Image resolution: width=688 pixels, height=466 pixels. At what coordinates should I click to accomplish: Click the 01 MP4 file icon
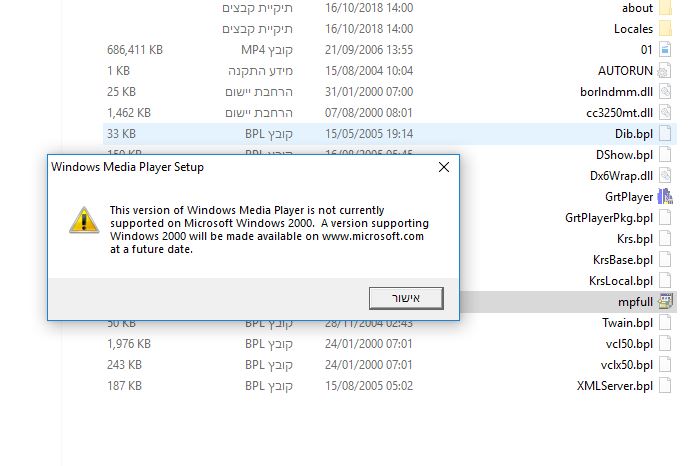(665, 50)
